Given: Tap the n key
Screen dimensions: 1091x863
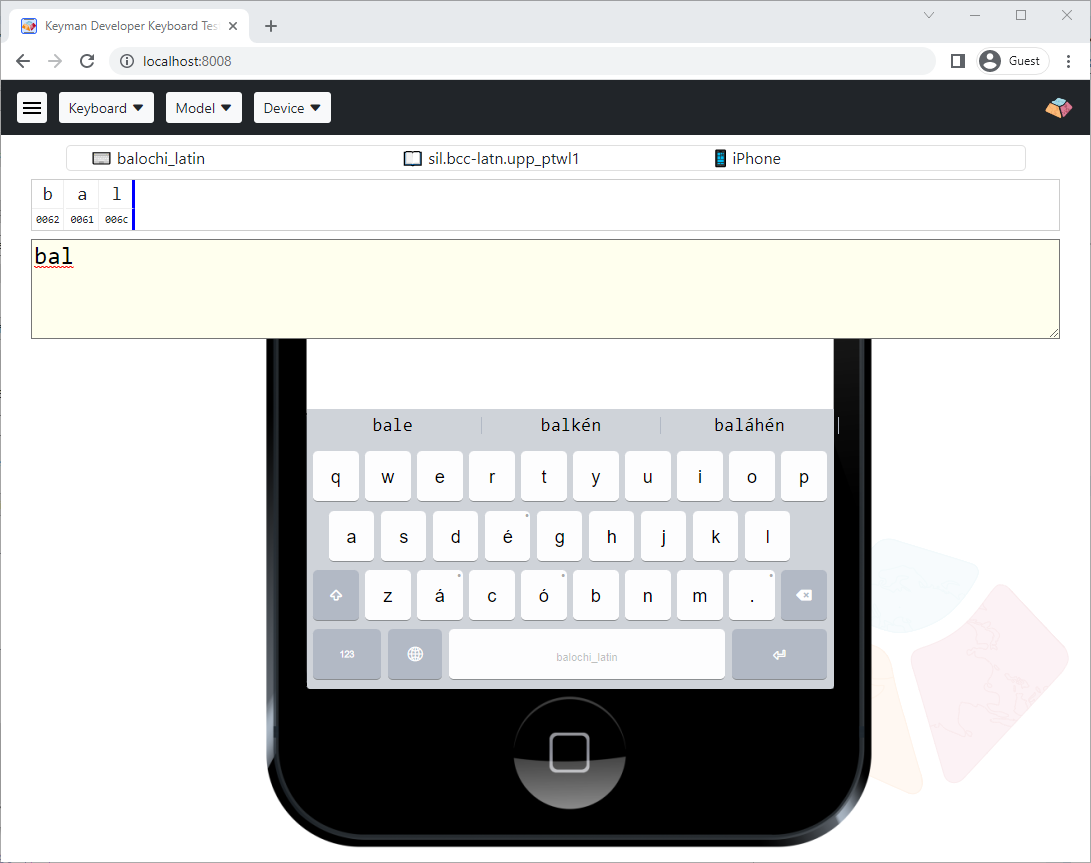Looking at the screenshot, I should click(x=648, y=596).
